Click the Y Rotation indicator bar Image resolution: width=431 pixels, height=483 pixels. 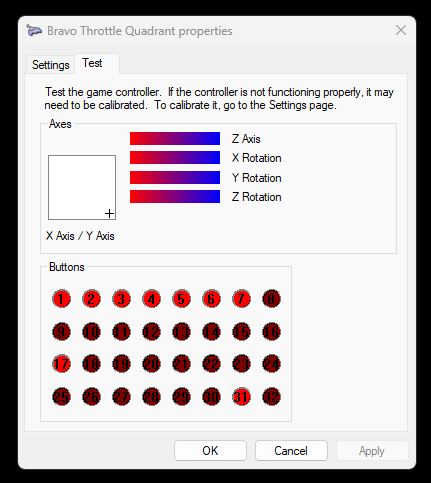(x=175, y=177)
